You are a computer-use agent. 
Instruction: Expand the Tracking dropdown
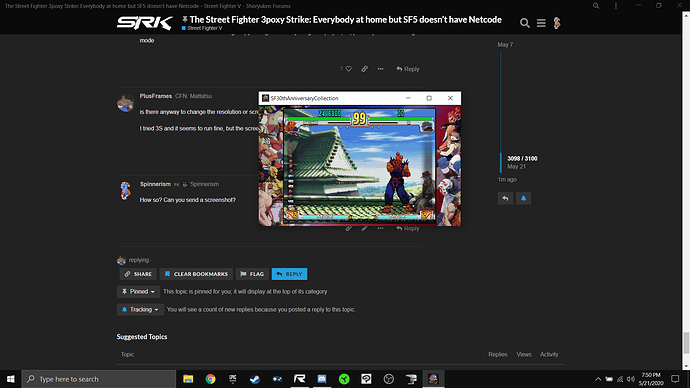(140, 310)
